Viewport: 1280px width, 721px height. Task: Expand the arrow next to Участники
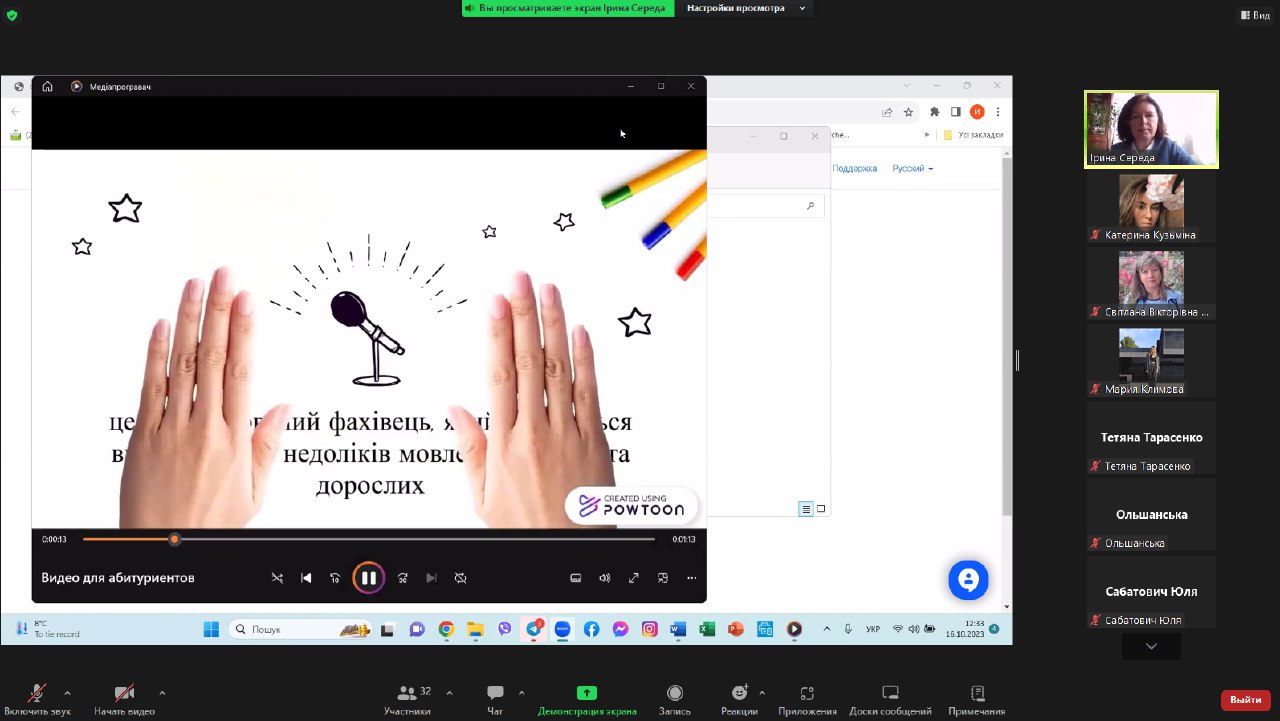coord(449,692)
